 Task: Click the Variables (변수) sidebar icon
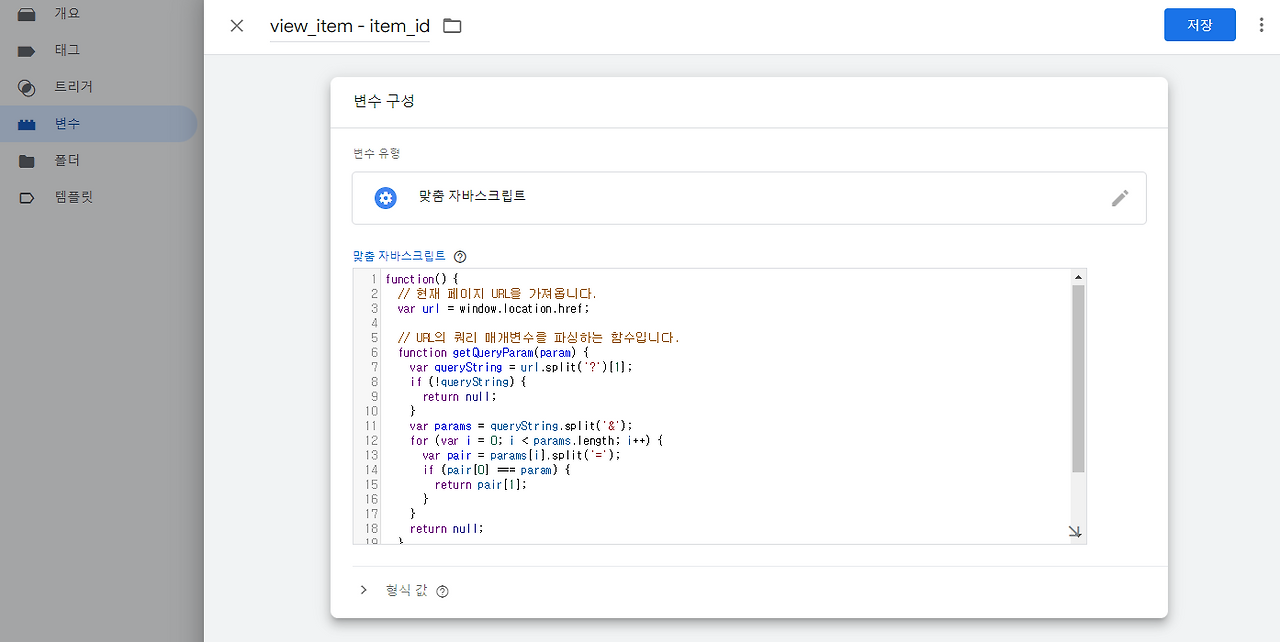pyautogui.click(x=27, y=124)
